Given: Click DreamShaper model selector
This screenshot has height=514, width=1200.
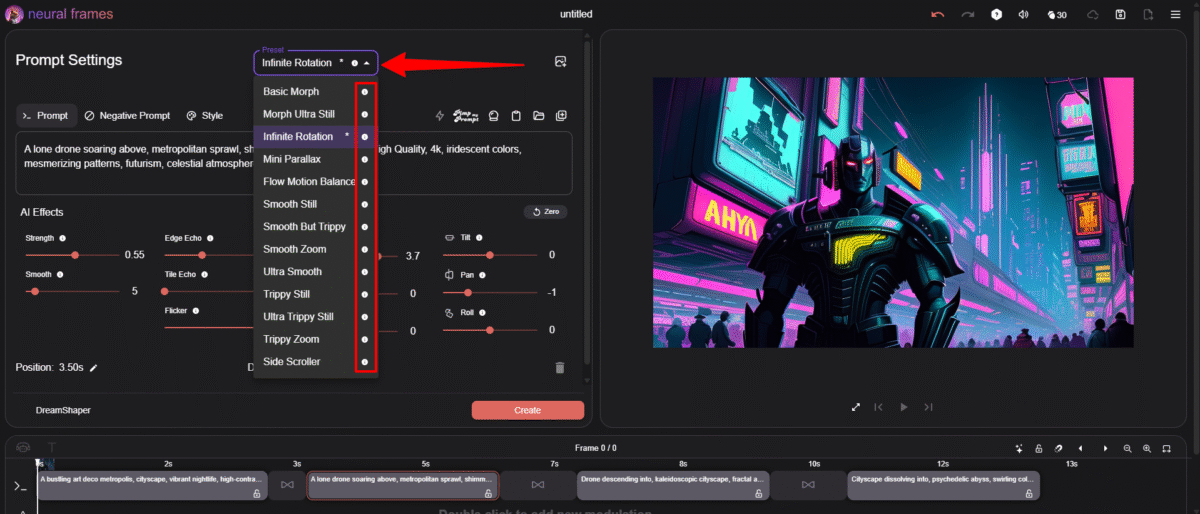Looking at the screenshot, I should coord(63,410).
